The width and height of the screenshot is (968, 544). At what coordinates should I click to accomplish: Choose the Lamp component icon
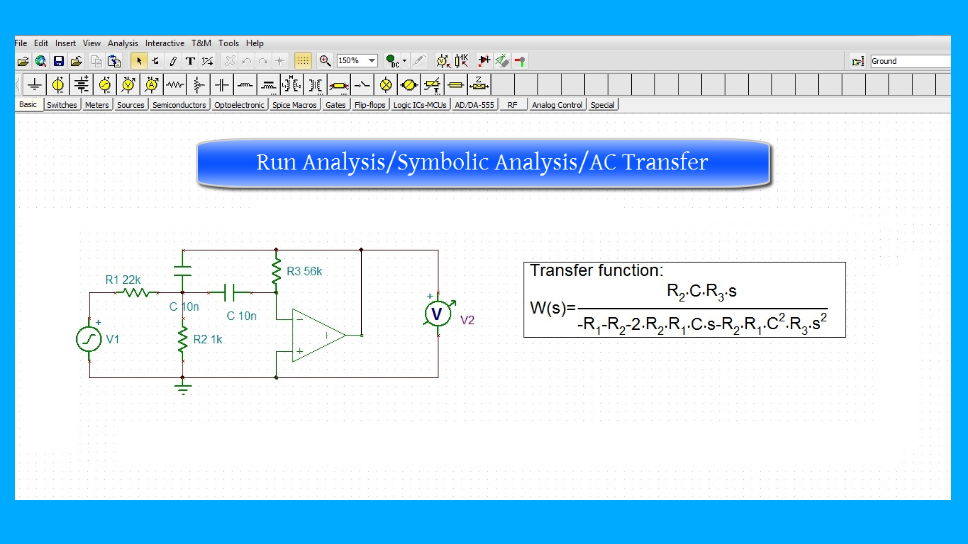pos(386,85)
